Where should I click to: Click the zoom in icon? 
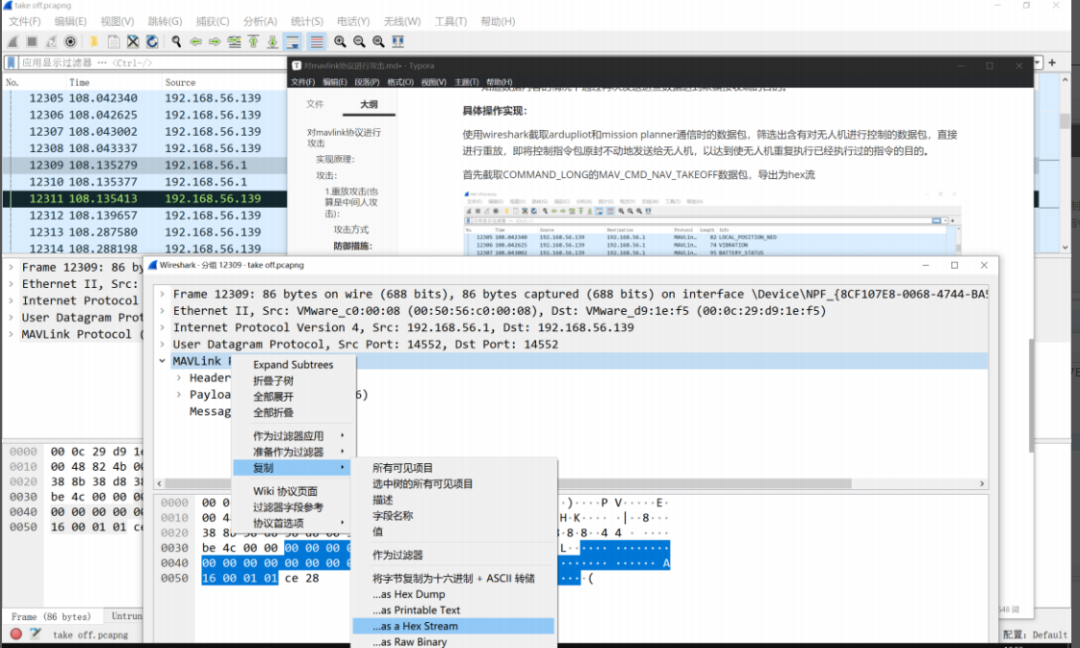(x=340, y=42)
